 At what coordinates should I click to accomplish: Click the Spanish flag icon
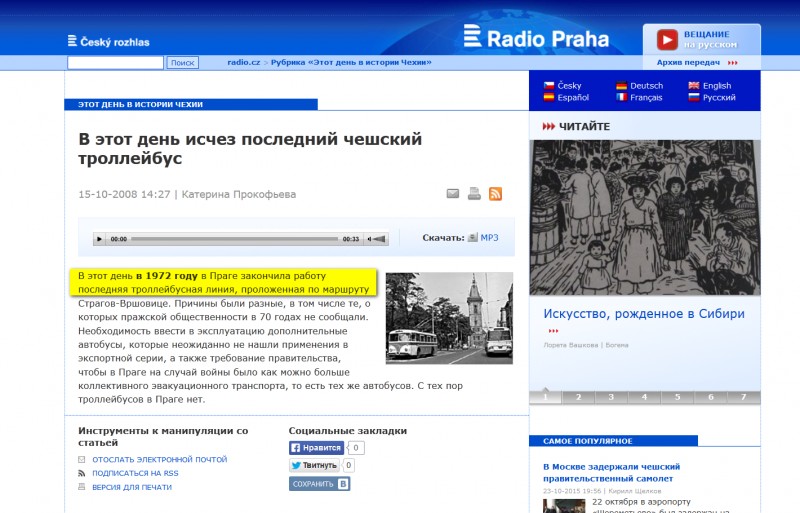(548, 98)
